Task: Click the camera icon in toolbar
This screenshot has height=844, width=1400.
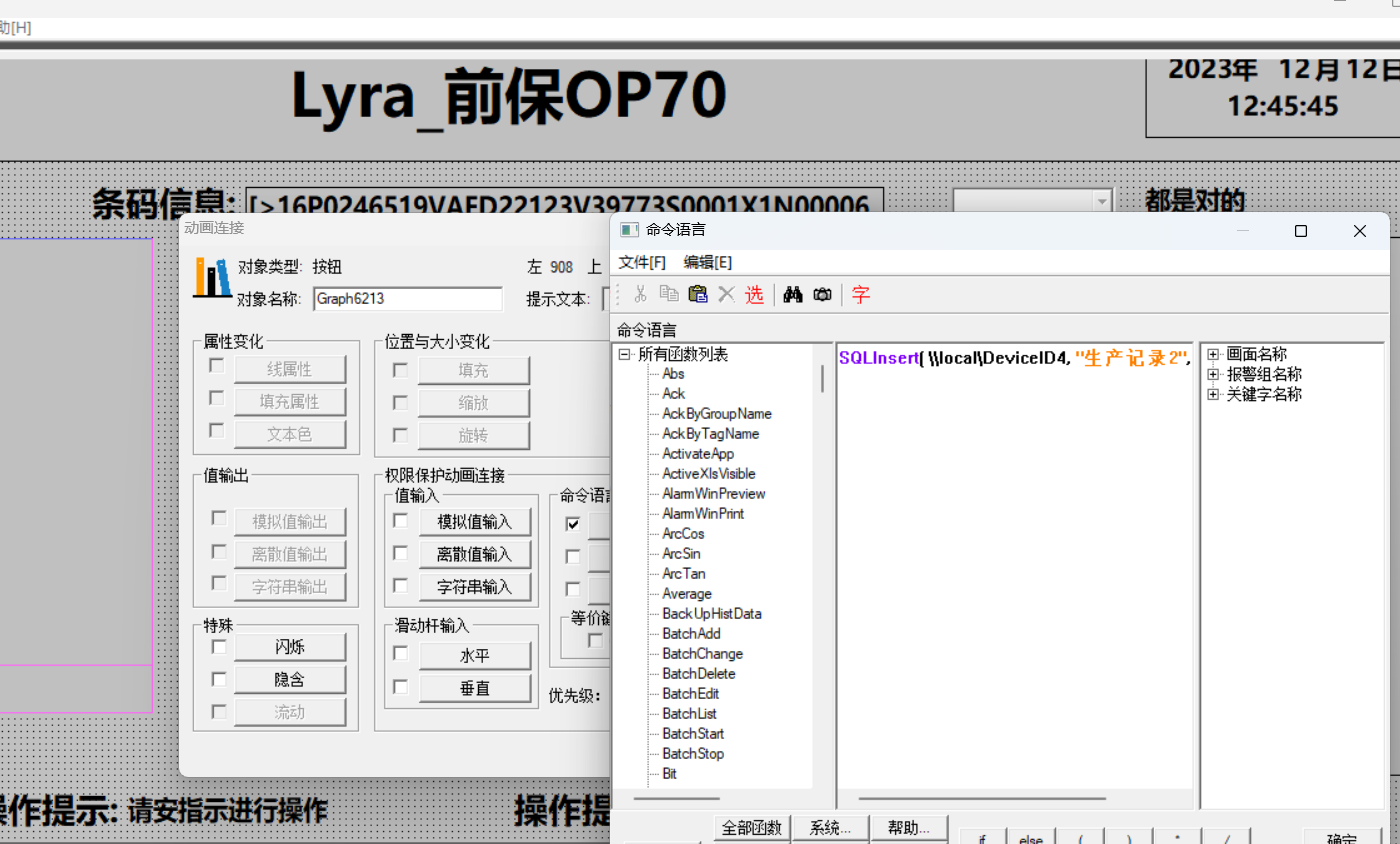Action: click(822, 294)
